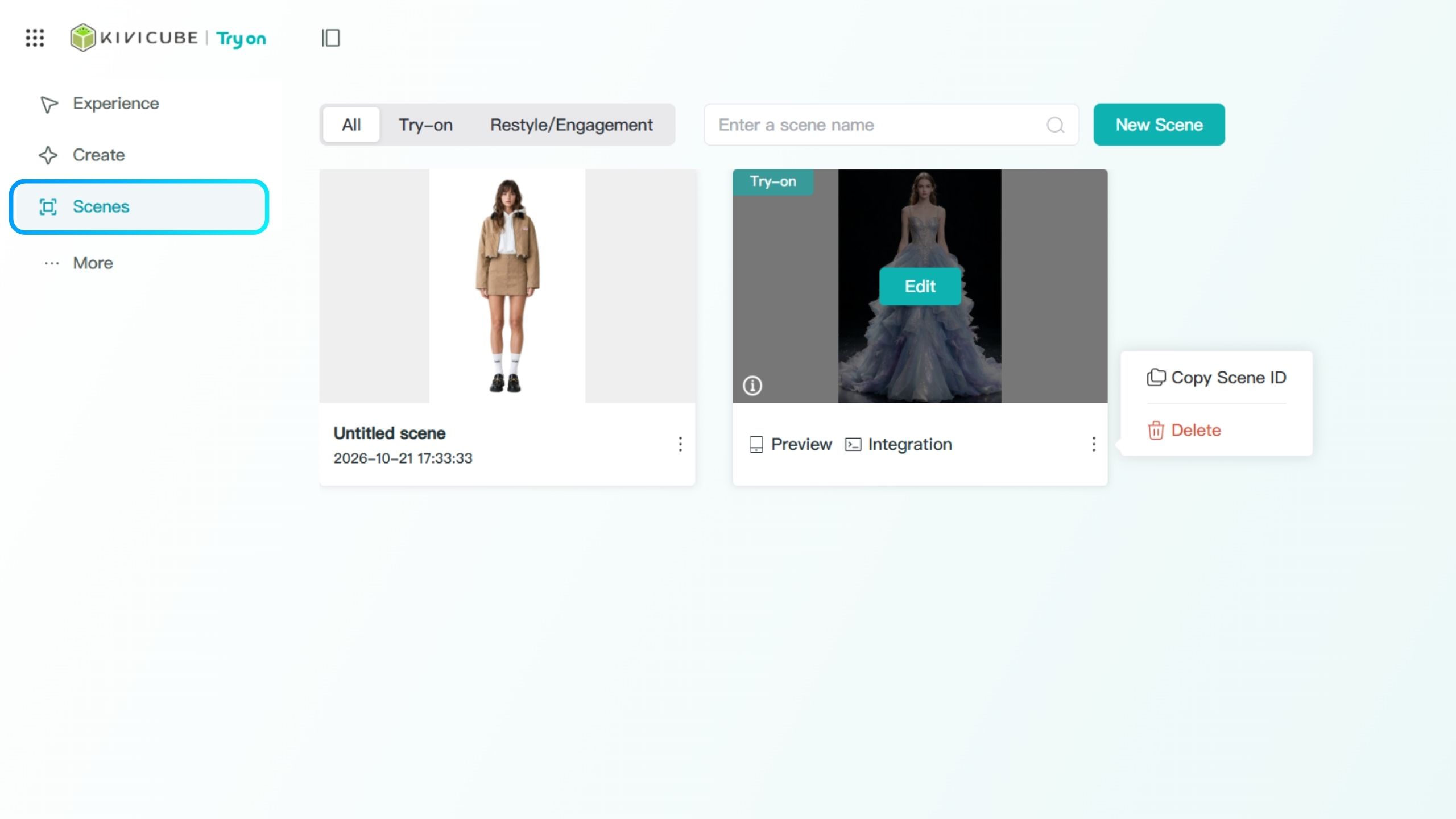1456x819 pixels.
Task: Filter scenes by Try-on tab
Action: (425, 125)
